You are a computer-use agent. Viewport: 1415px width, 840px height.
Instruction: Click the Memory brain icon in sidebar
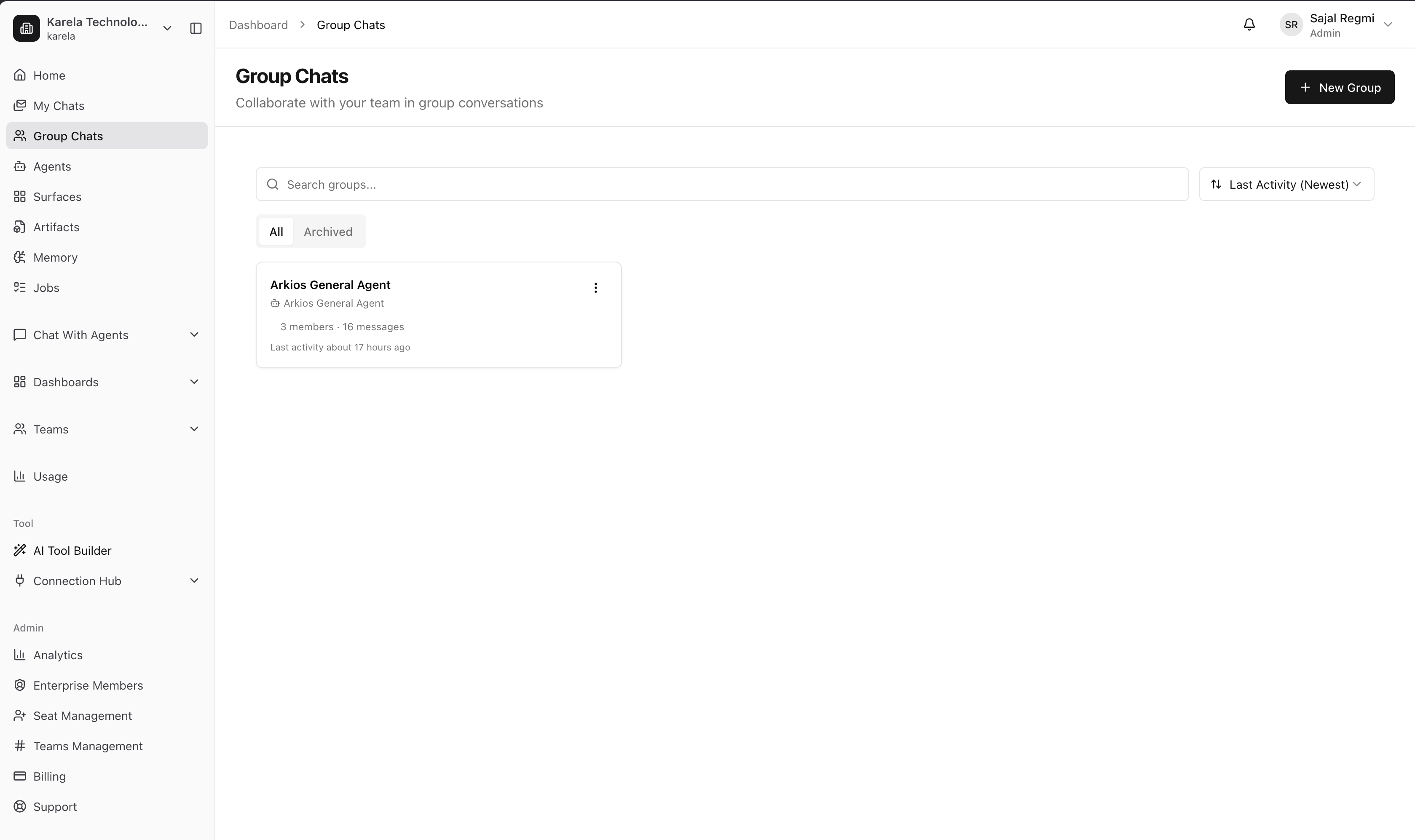[x=20, y=257]
